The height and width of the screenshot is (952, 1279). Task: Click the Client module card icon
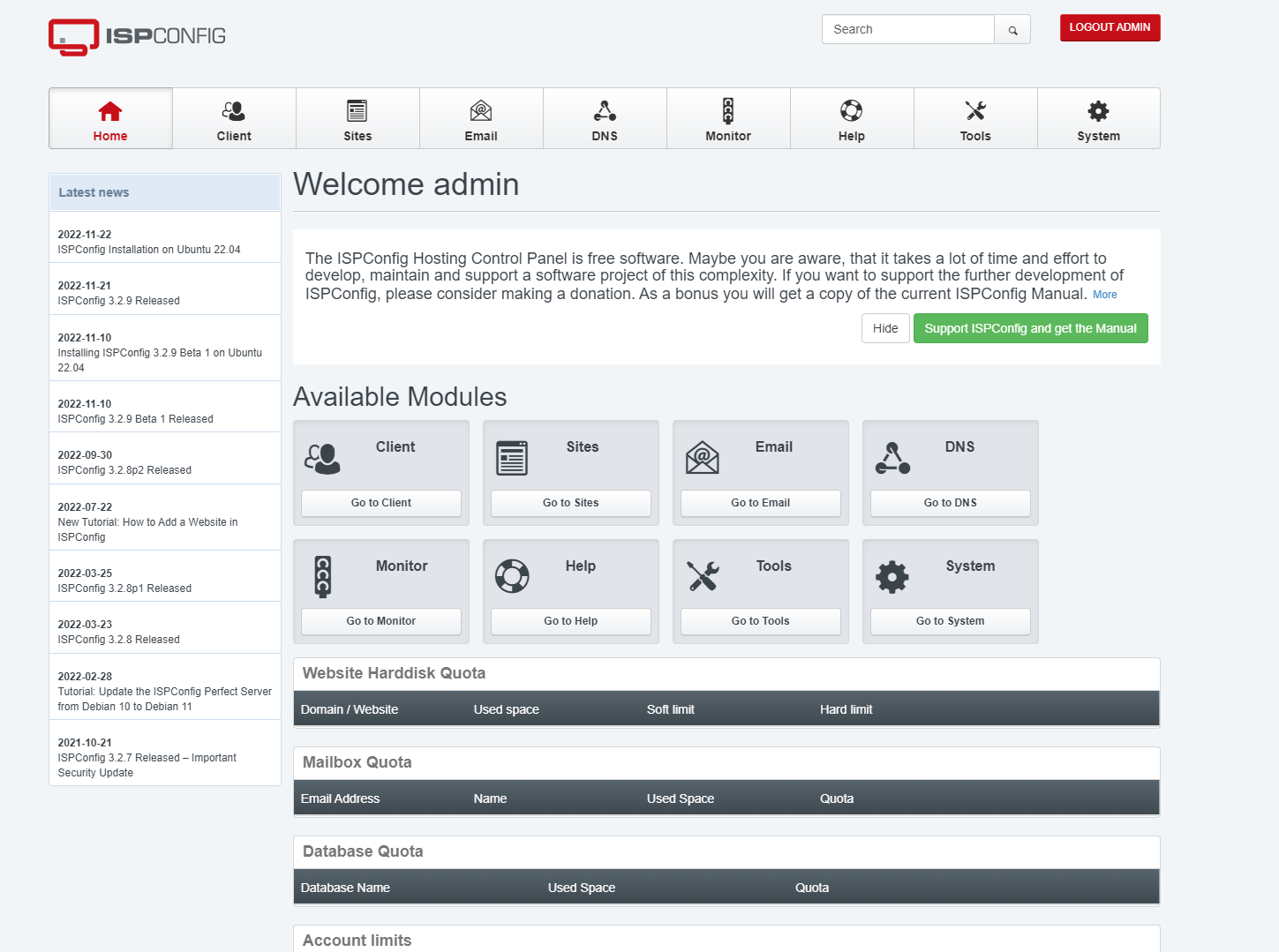point(322,459)
